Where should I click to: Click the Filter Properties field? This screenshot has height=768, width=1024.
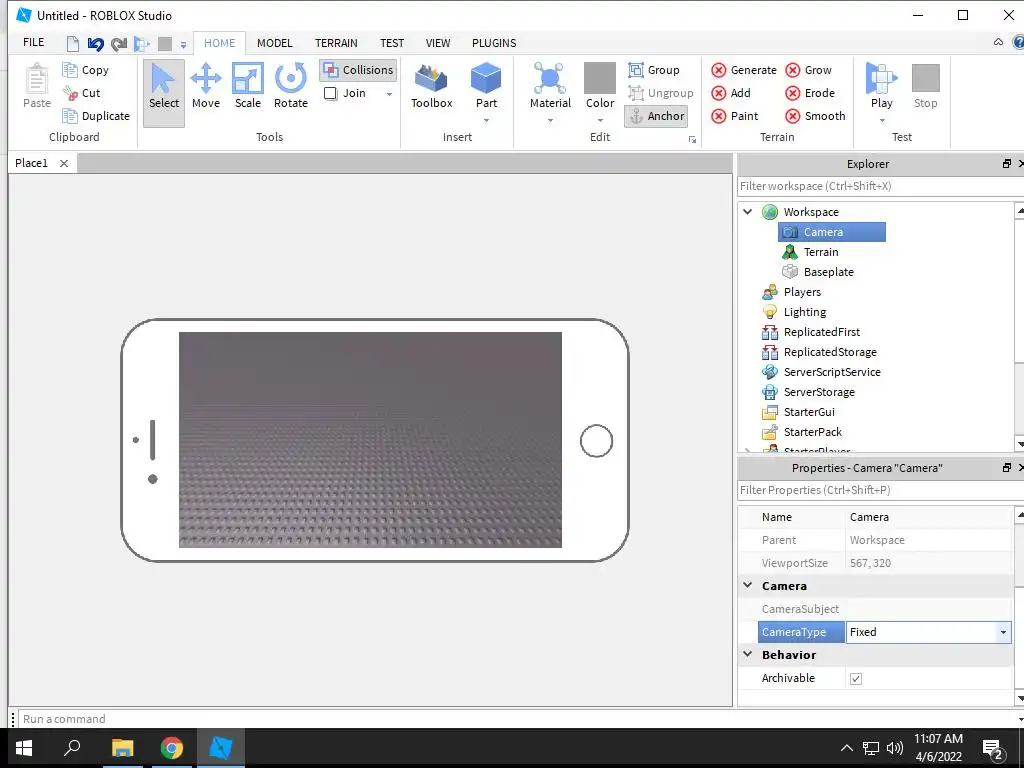tap(880, 490)
